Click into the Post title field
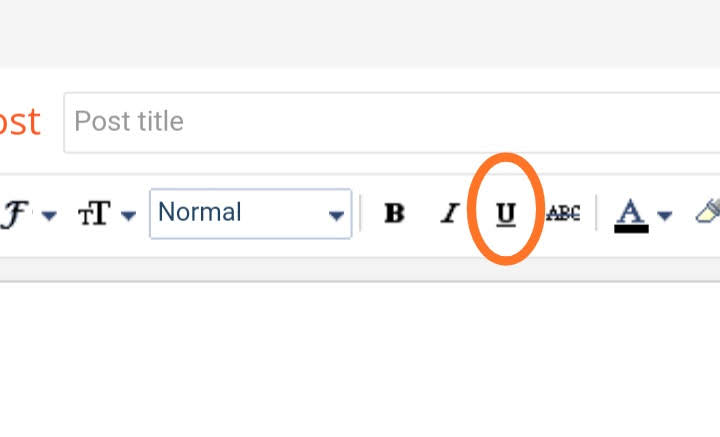Image resolution: width=720 pixels, height=437 pixels. pos(390,122)
